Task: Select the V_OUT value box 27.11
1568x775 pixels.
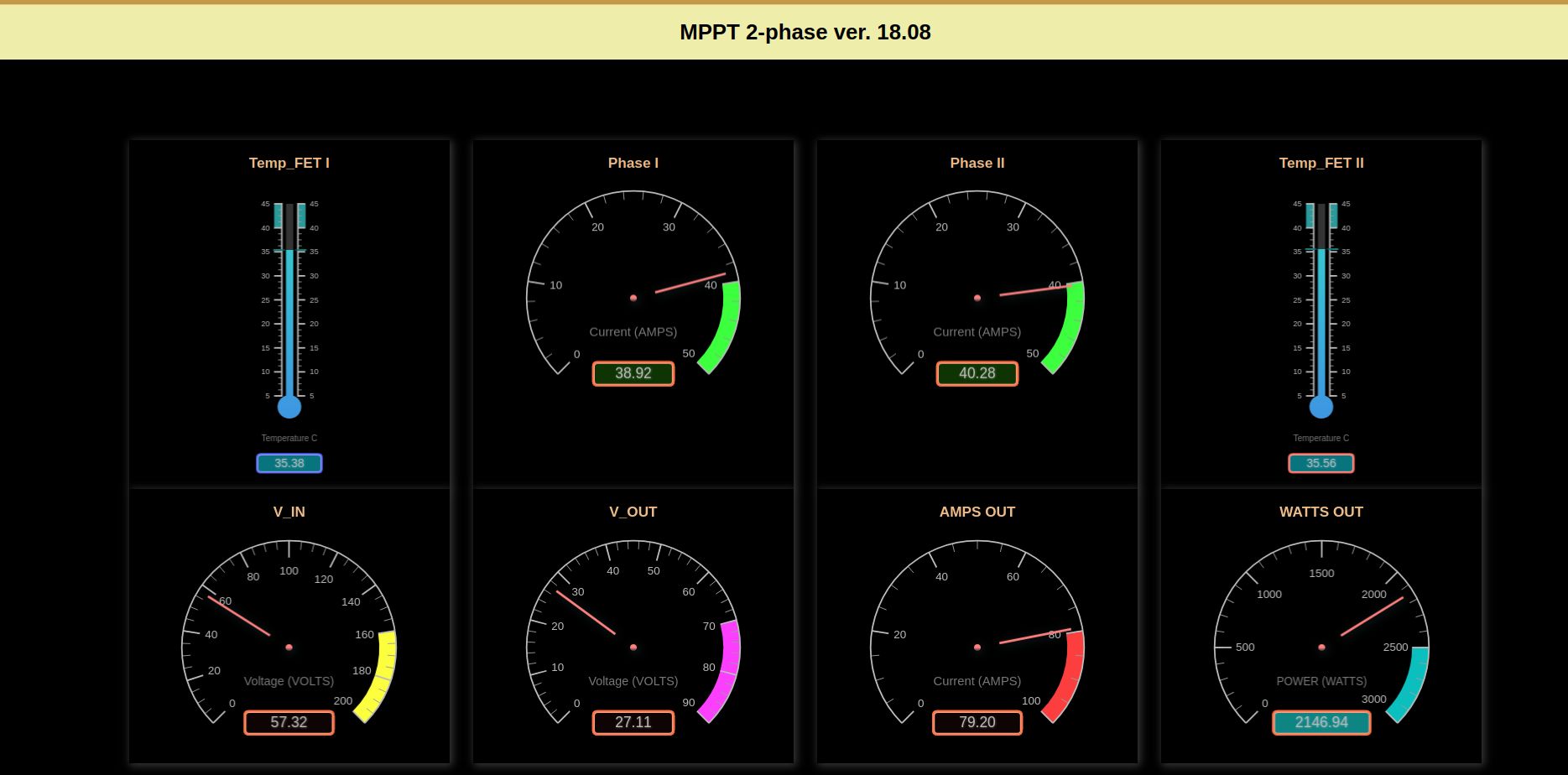Action: point(633,722)
